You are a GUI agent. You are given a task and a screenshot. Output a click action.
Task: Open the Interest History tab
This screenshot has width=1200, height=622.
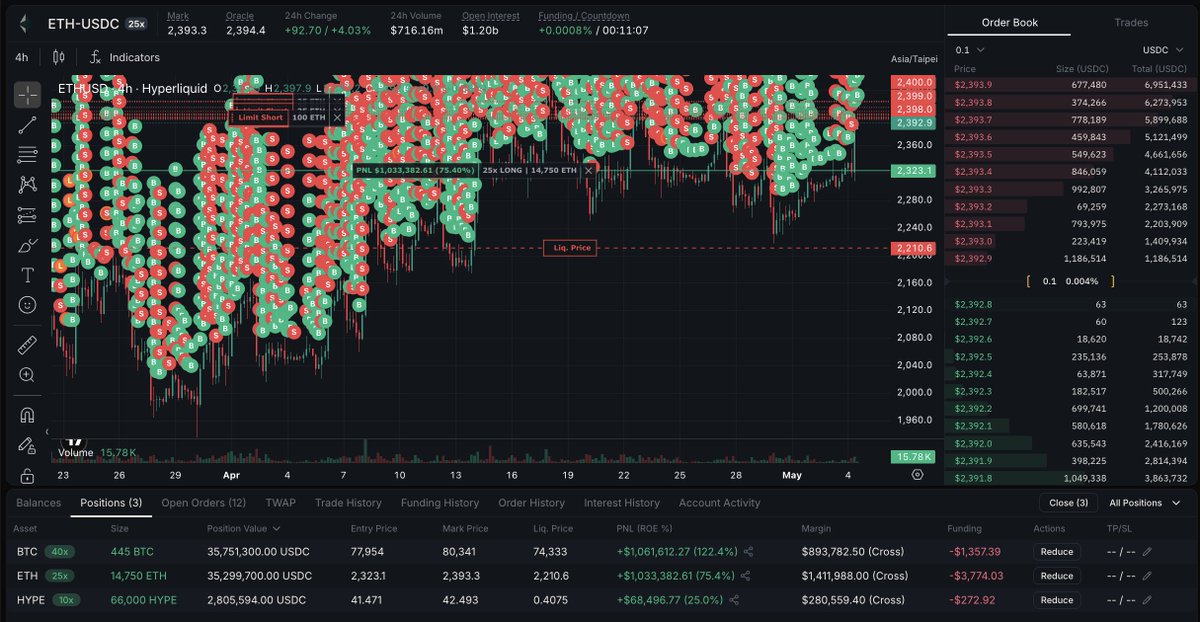[x=621, y=503]
